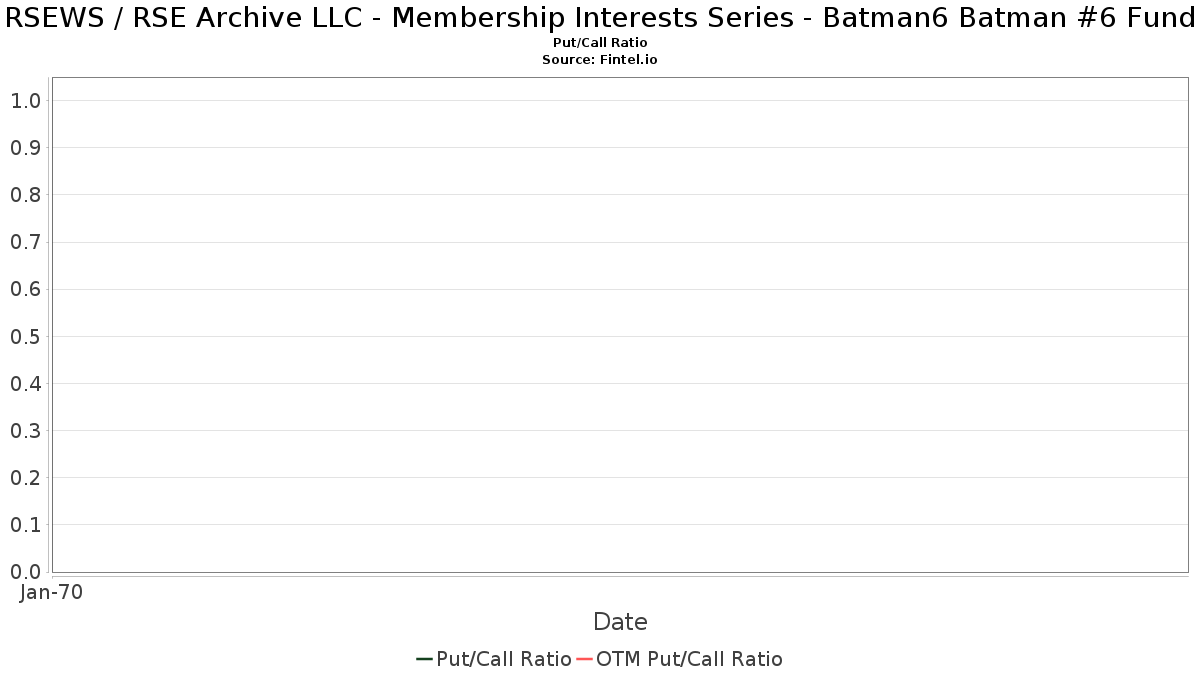Select the 0.7 y-axis tick label
1200x675 pixels.
coord(25,242)
